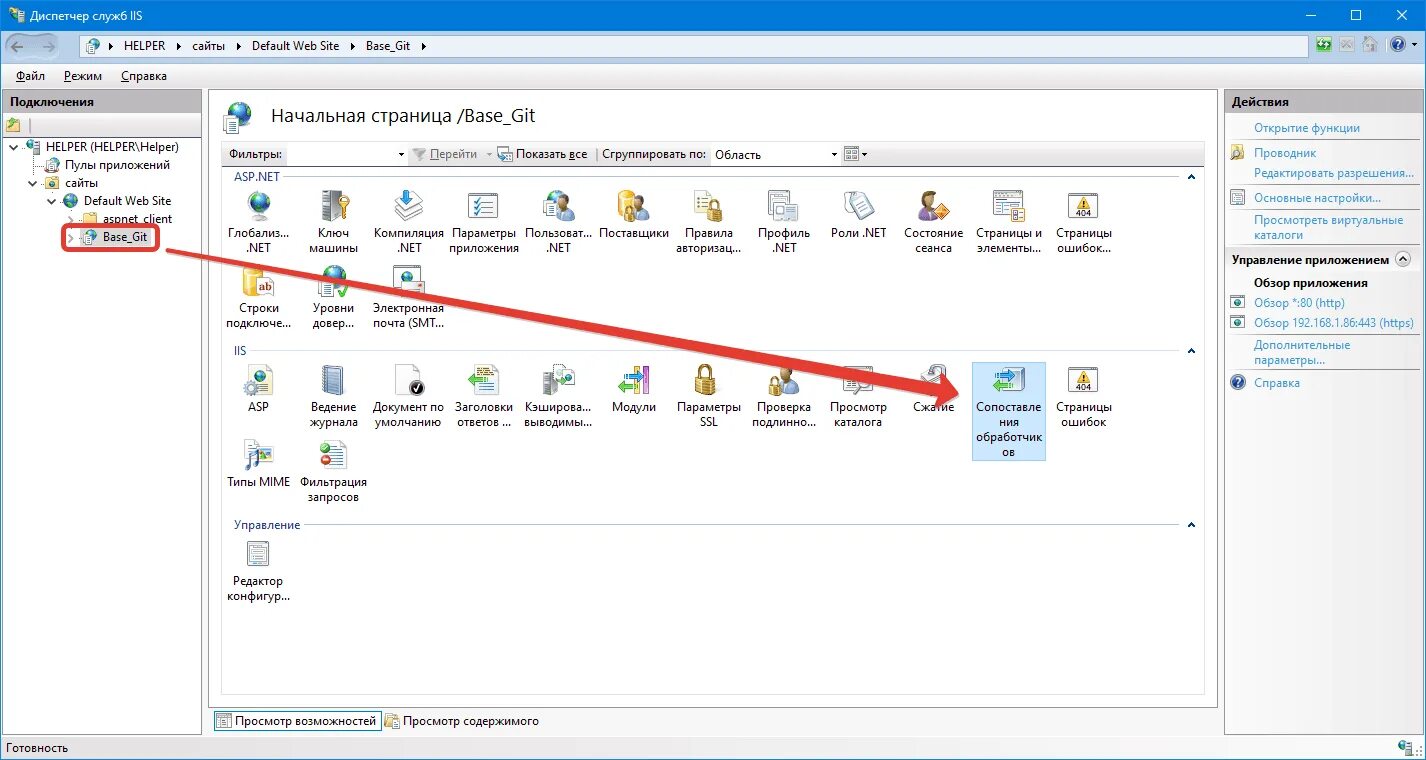Click Просмотреть виртуальные каталоги link
Screen dimensions: 1426x760
(x=1329, y=227)
